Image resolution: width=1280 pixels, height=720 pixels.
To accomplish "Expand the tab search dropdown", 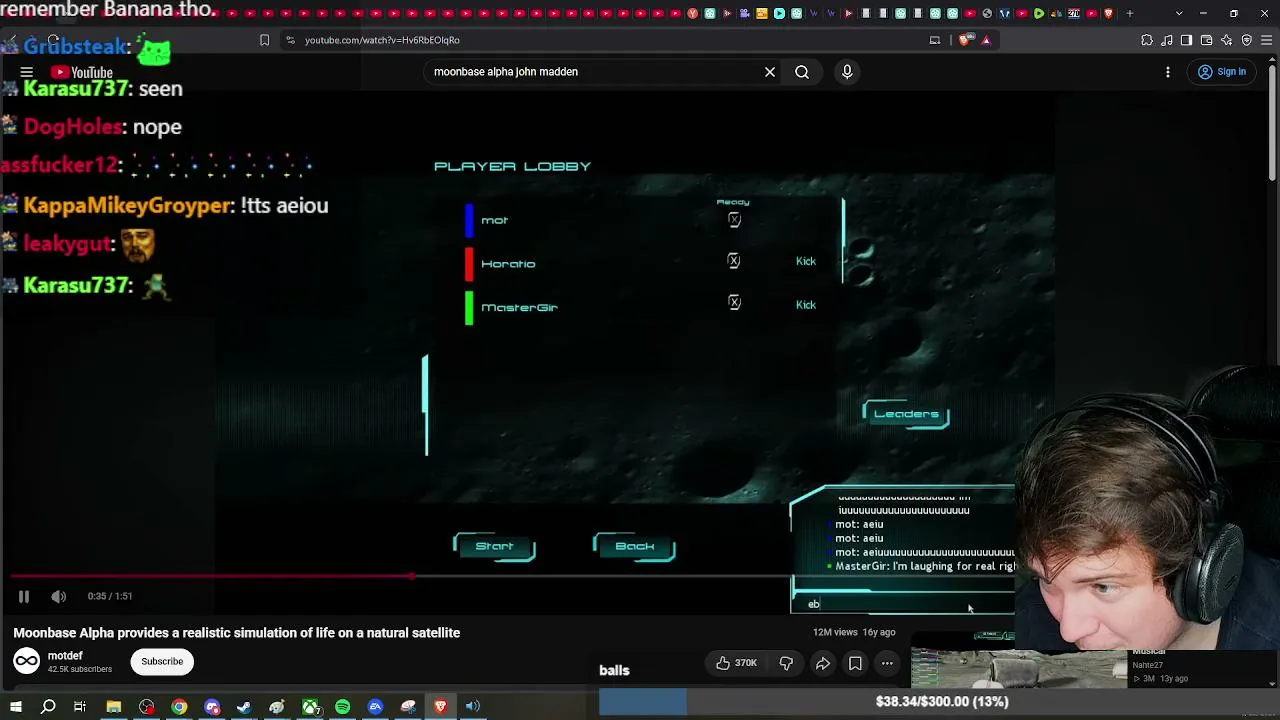I will coord(1179,13).
